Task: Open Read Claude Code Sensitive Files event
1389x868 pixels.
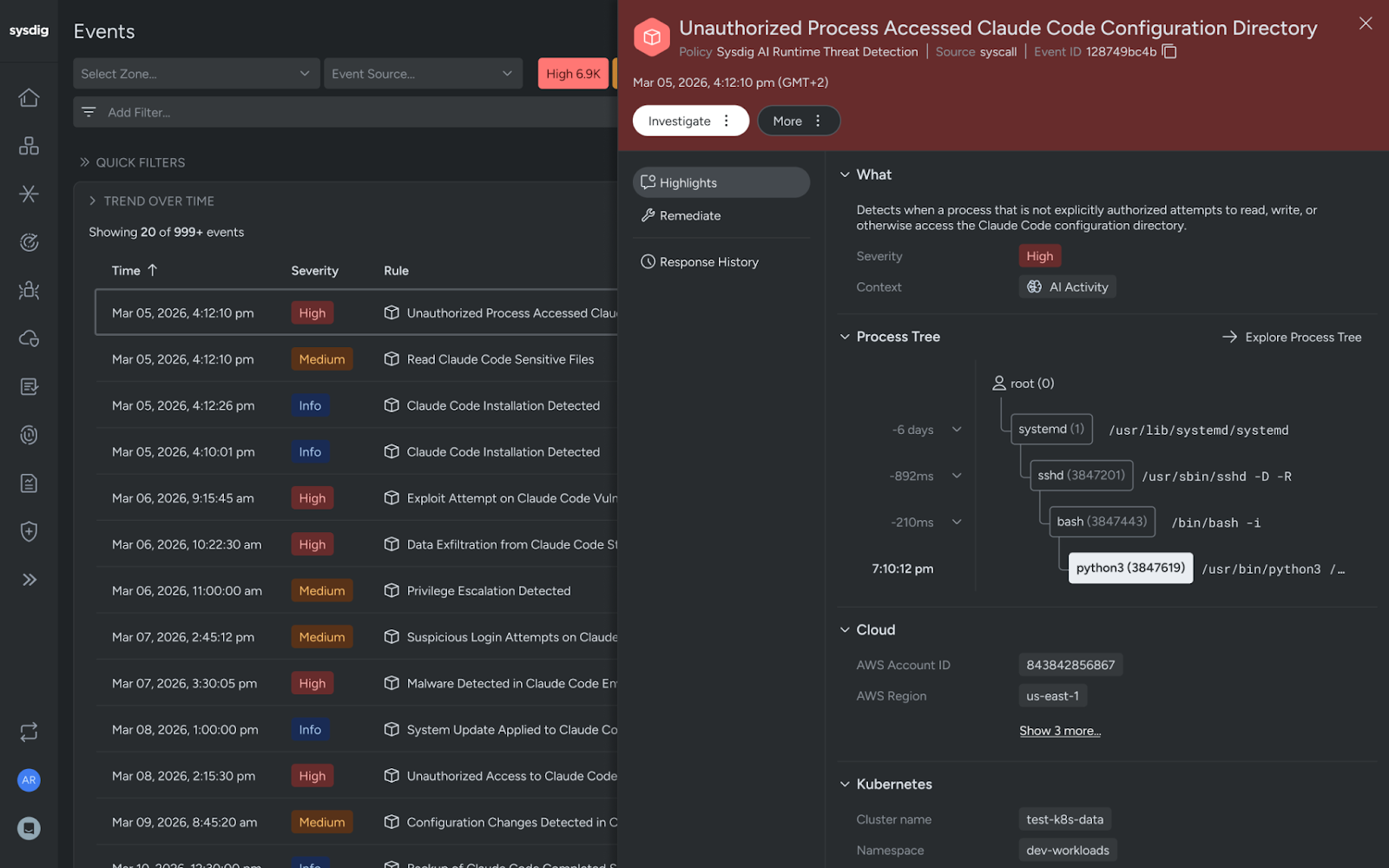Action: (x=356, y=359)
